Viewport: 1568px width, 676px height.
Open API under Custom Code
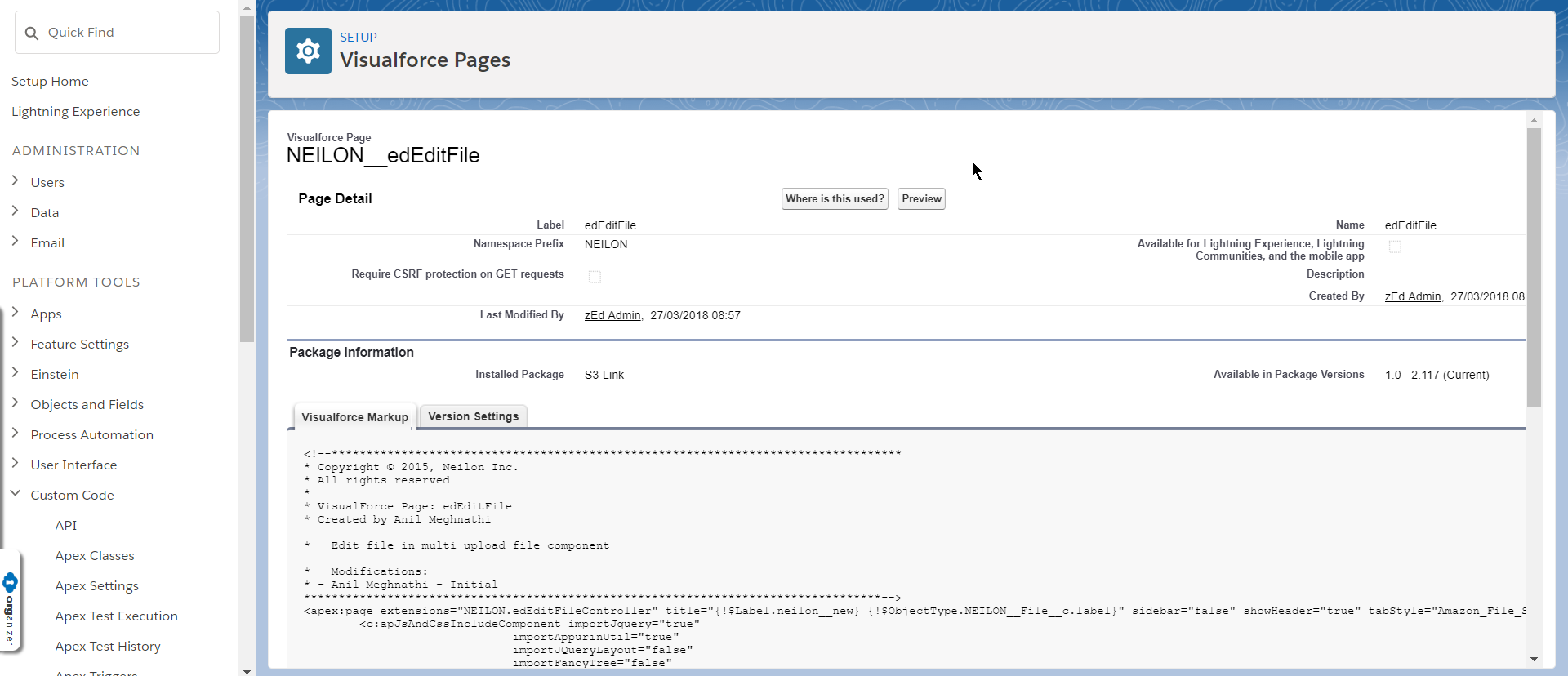pyautogui.click(x=66, y=525)
